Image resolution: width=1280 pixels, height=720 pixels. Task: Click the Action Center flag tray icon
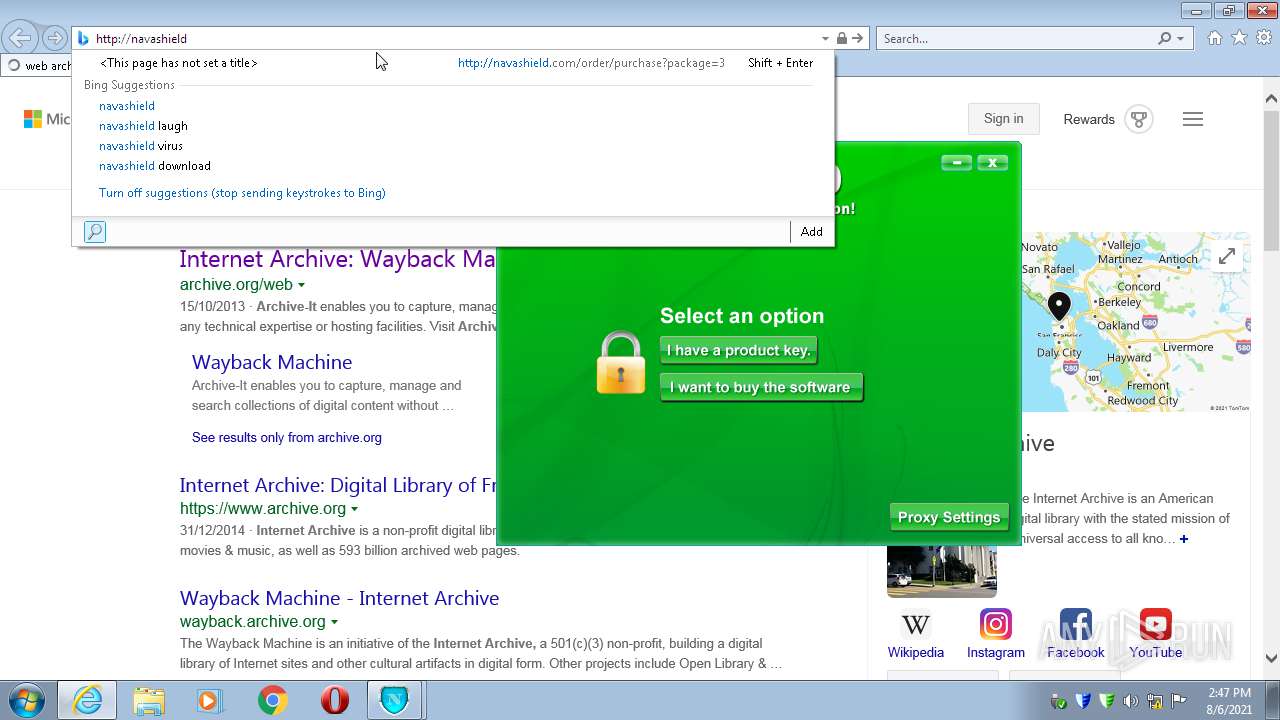coord(1178,701)
